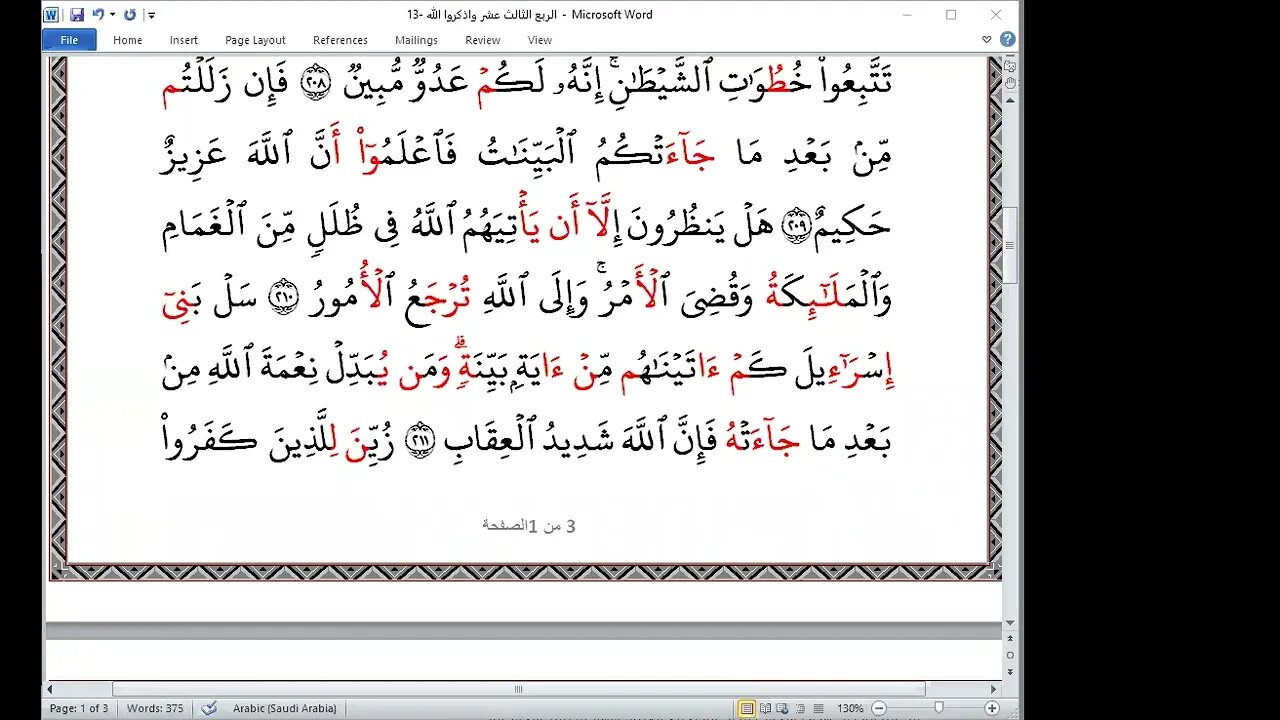
Task: Switch to the Insert ribbon tab
Action: [184, 40]
